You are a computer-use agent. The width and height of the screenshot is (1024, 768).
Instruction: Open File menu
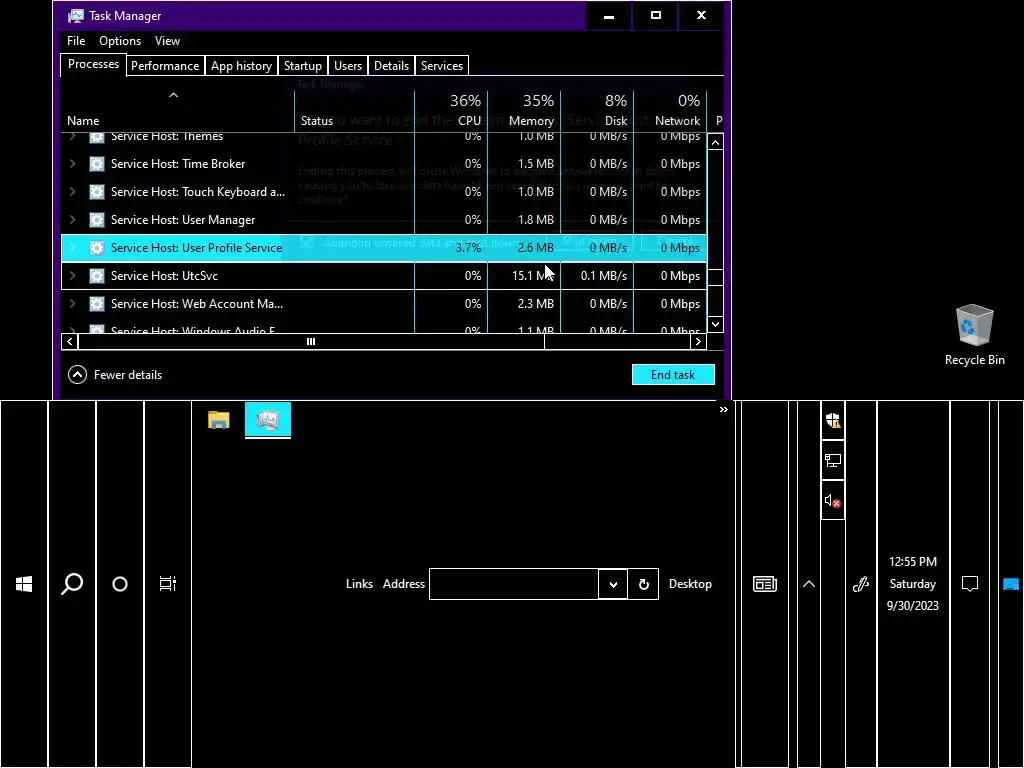pyautogui.click(x=76, y=40)
